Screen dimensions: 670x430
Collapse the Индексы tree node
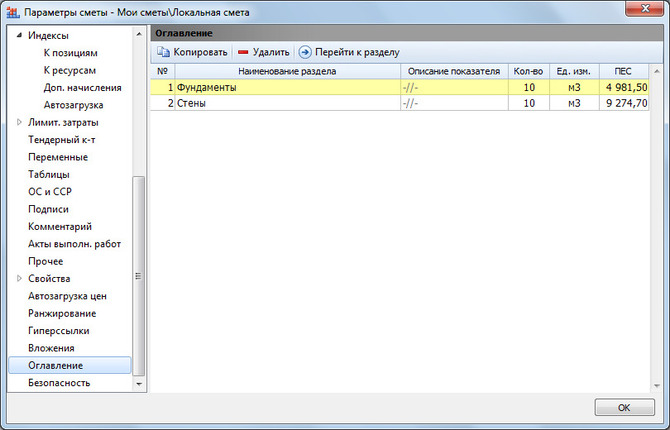click(19, 35)
